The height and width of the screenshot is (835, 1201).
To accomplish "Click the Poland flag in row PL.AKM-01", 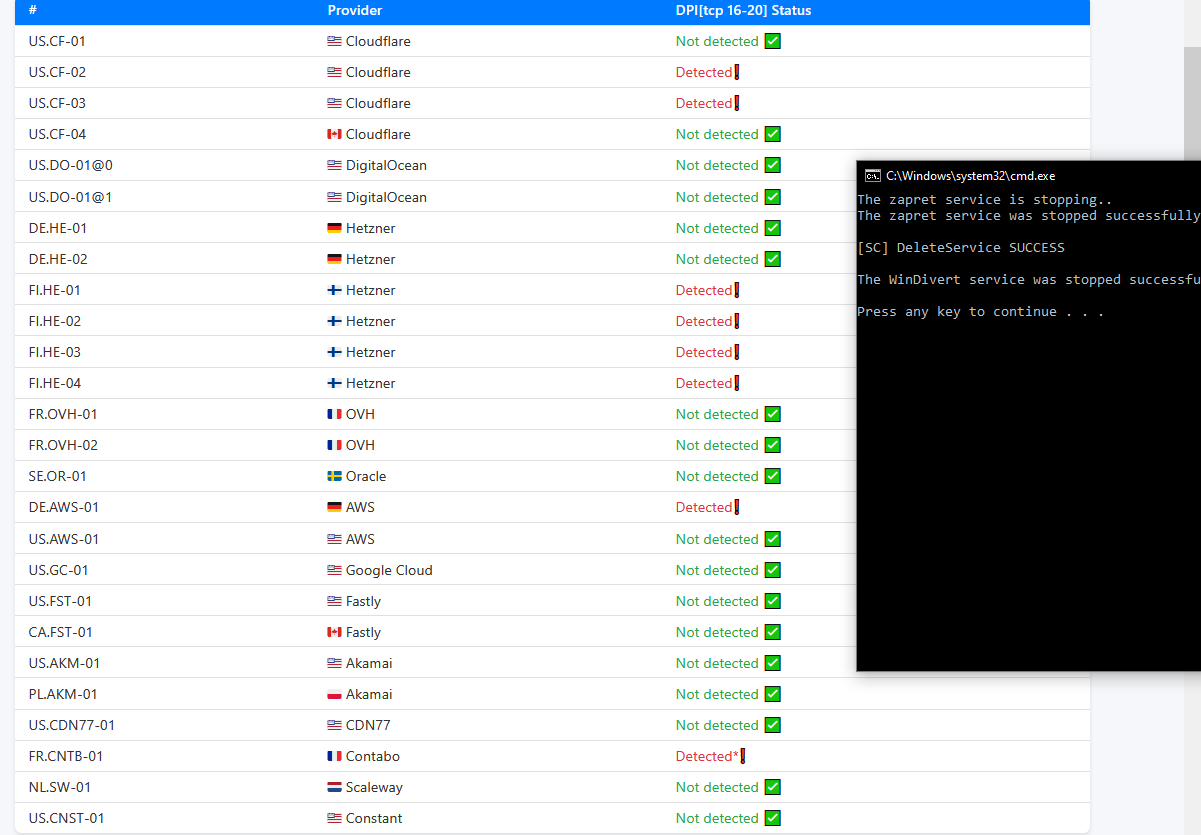I will (x=334, y=694).
